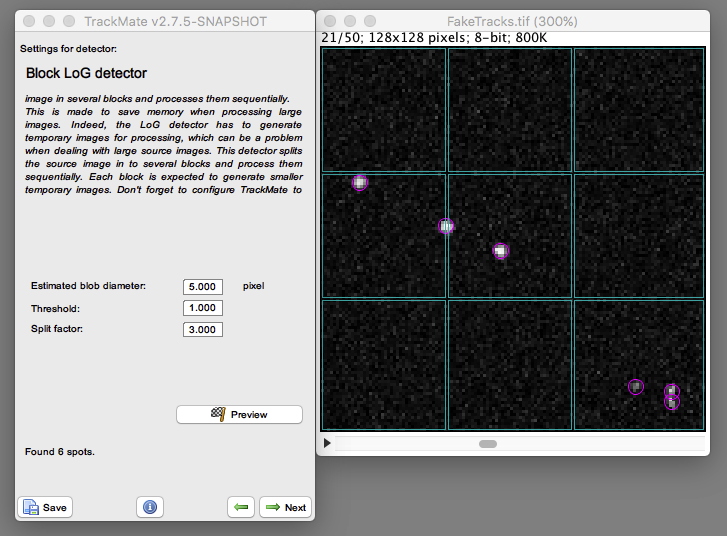Open the blue info icon button
Image resolution: width=727 pixels, height=536 pixels.
pyautogui.click(x=150, y=507)
